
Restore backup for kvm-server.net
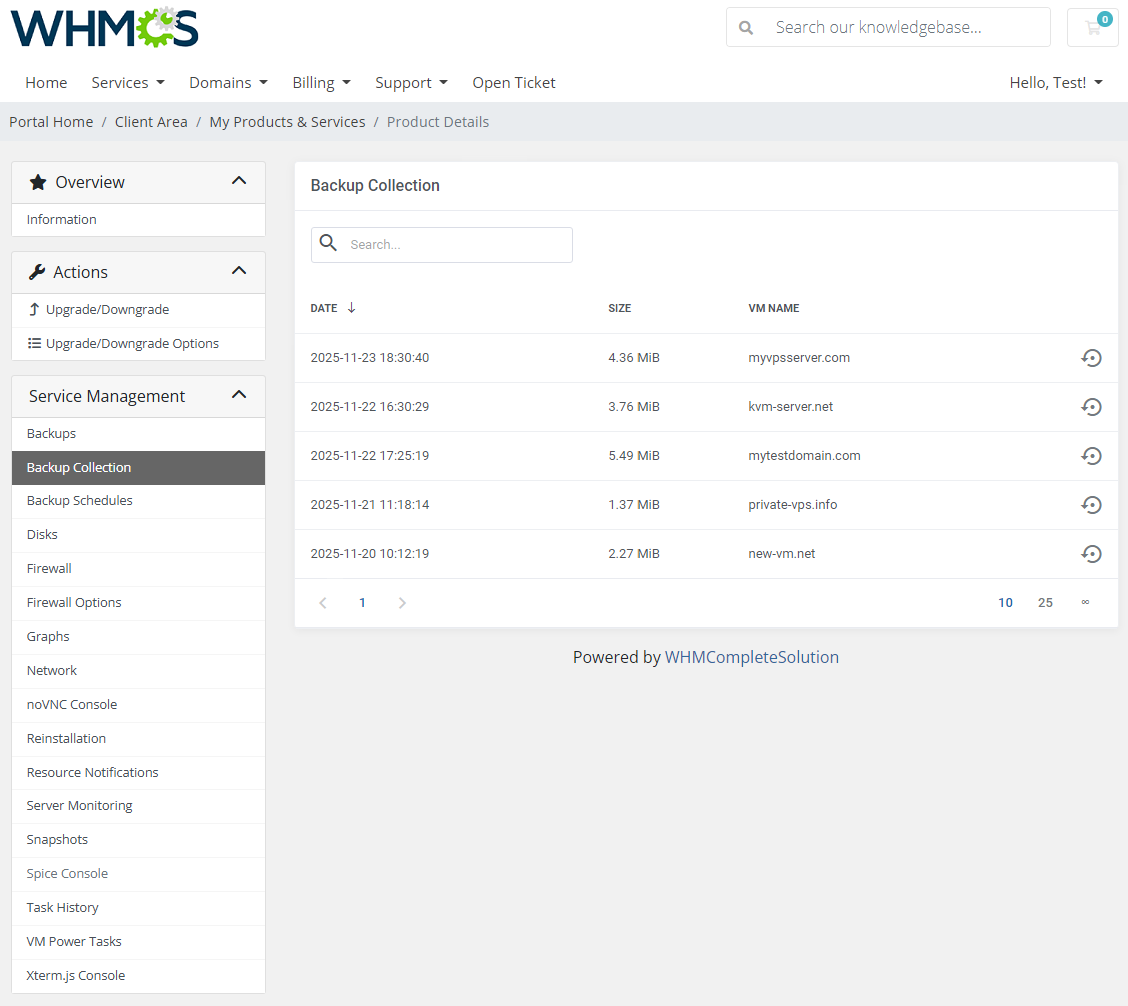[1091, 407]
